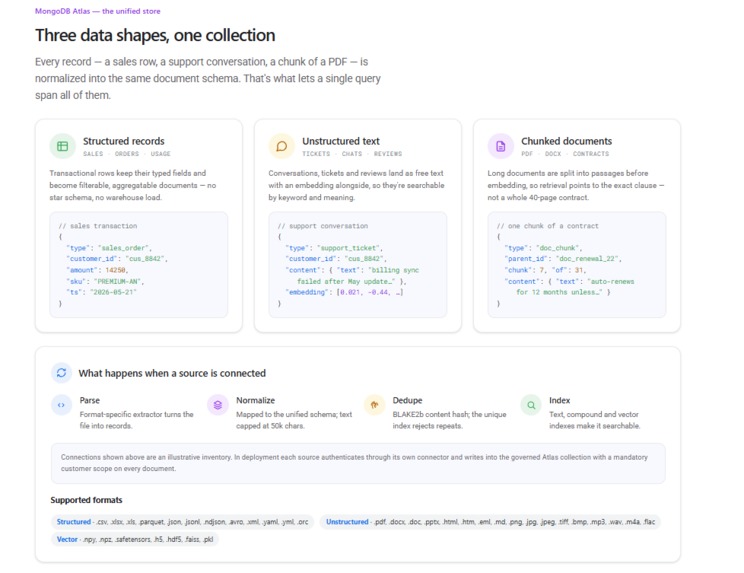Click the "doc_chunk" type value

click(x=558, y=248)
